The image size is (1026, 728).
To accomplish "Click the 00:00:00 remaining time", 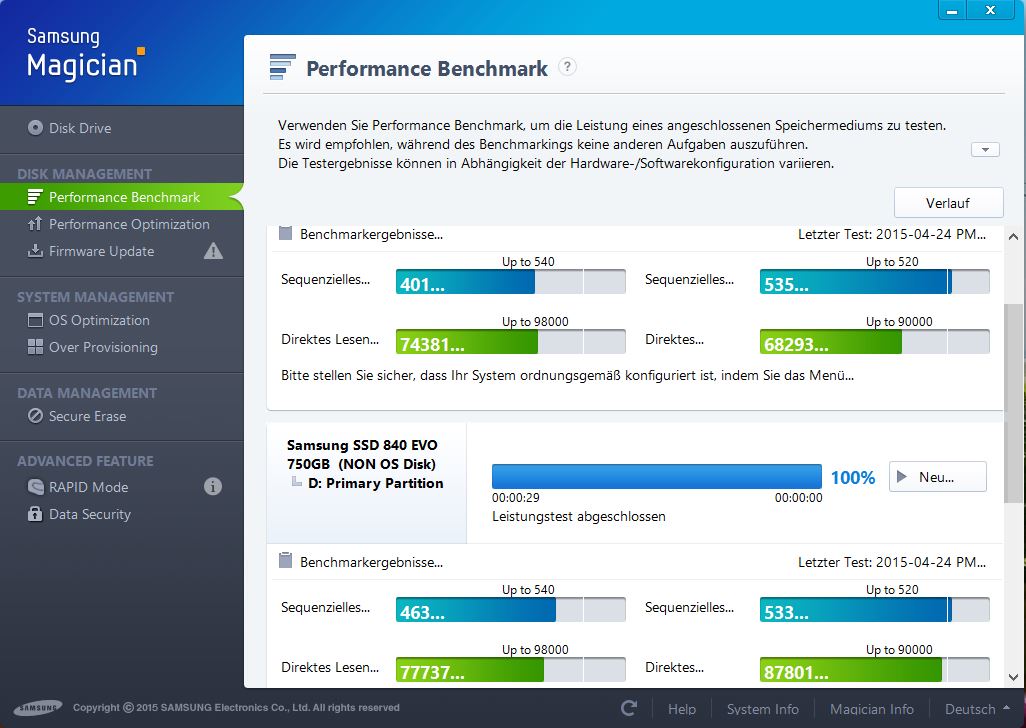I will click(798, 498).
